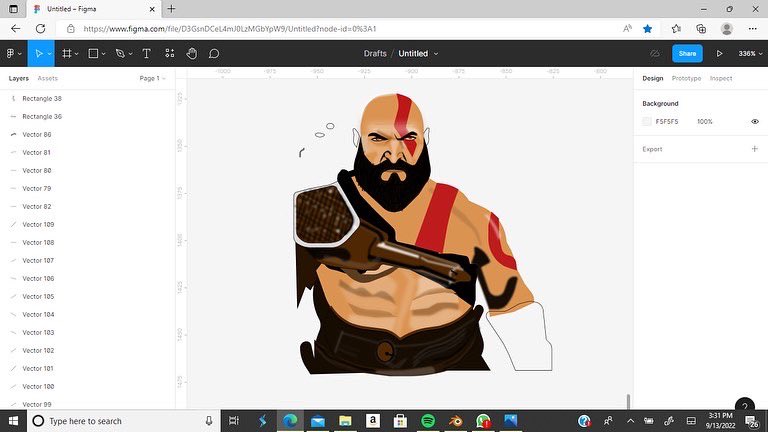Viewport: 768px width, 432px height.
Task: Switch to the Inspect tab
Action: tap(721, 78)
